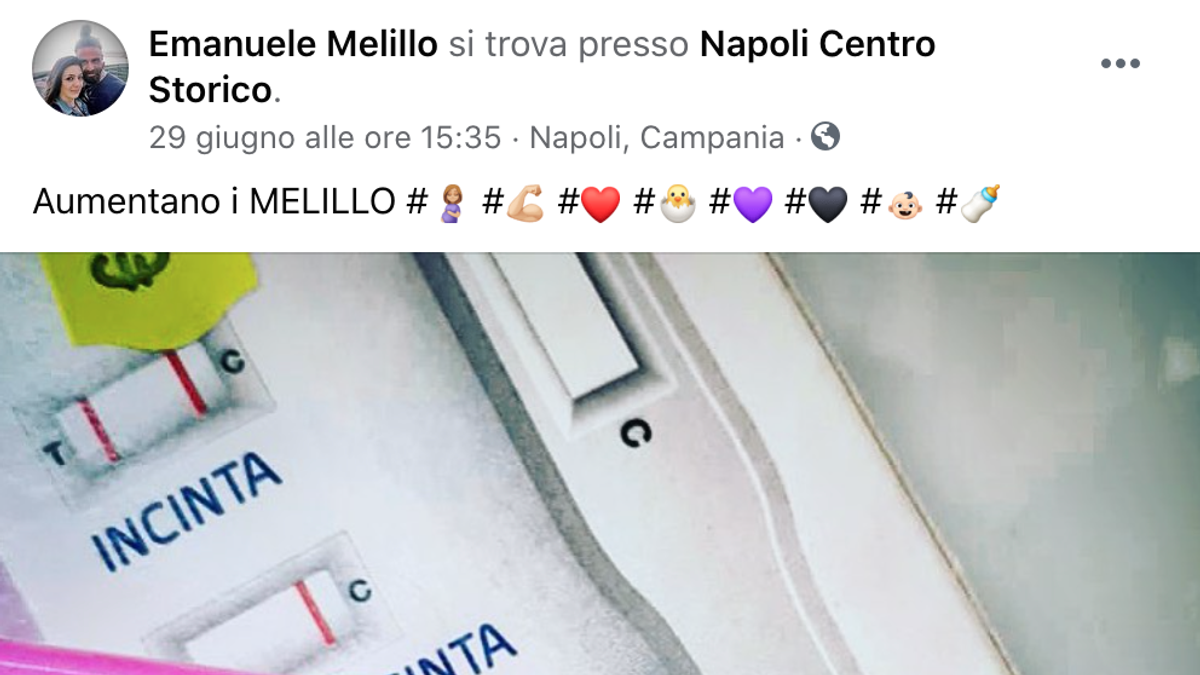Open Emanuele Melillo's profile picture
This screenshot has height=675, width=1200.
pyautogui.click(x=80, y=68)
